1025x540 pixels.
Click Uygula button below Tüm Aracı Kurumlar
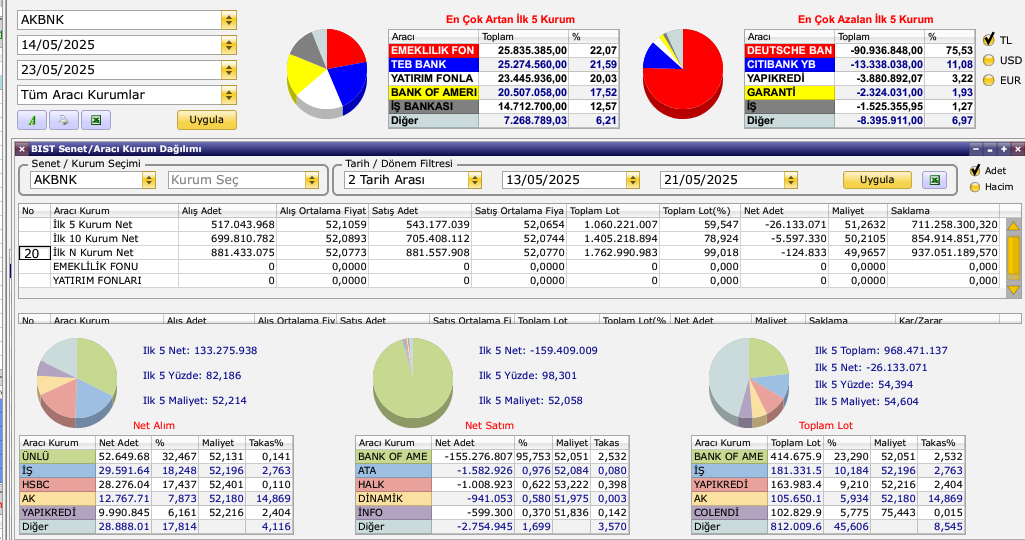207,120
